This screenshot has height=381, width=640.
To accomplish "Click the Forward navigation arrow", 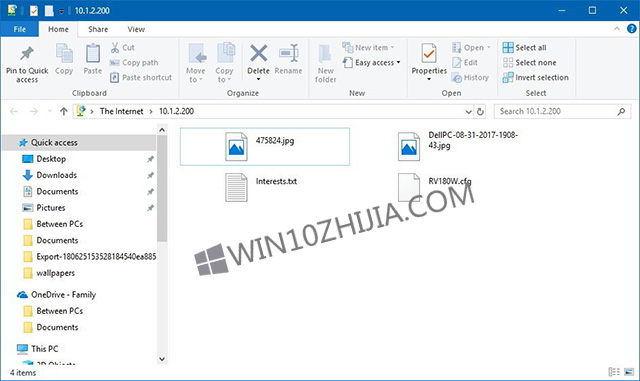I will pos(33,111).
